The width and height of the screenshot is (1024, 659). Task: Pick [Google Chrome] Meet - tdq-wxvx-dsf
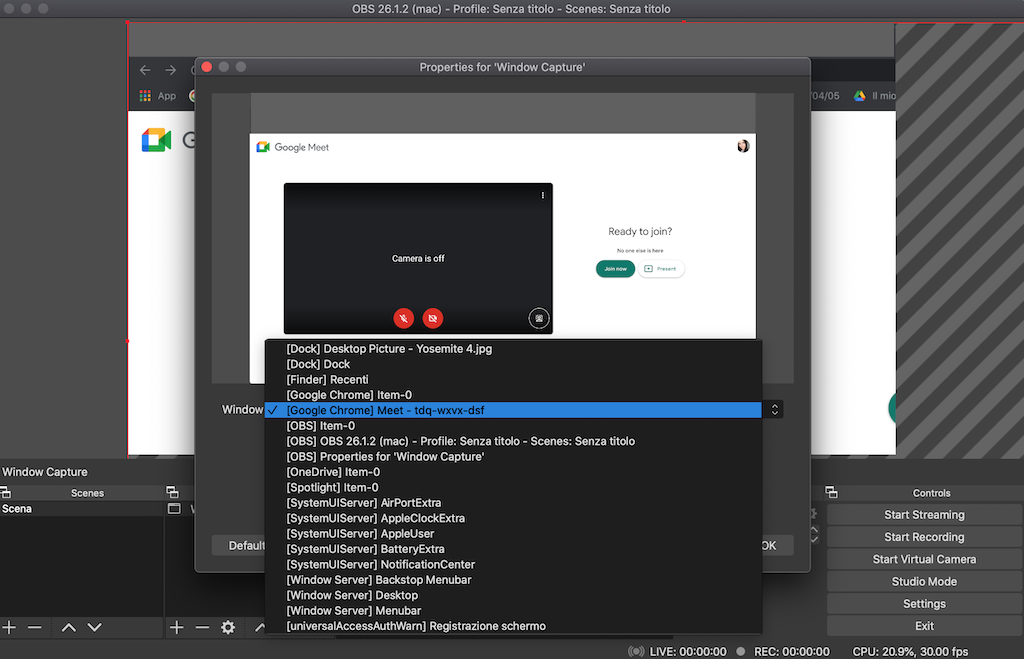pos(513,410)
